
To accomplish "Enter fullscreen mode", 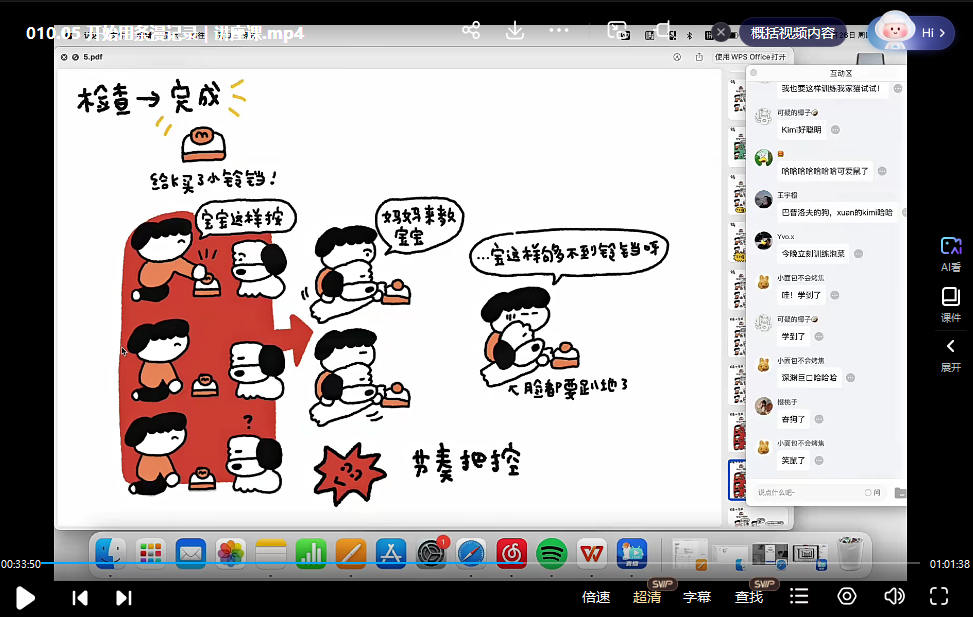I will 939,597.
